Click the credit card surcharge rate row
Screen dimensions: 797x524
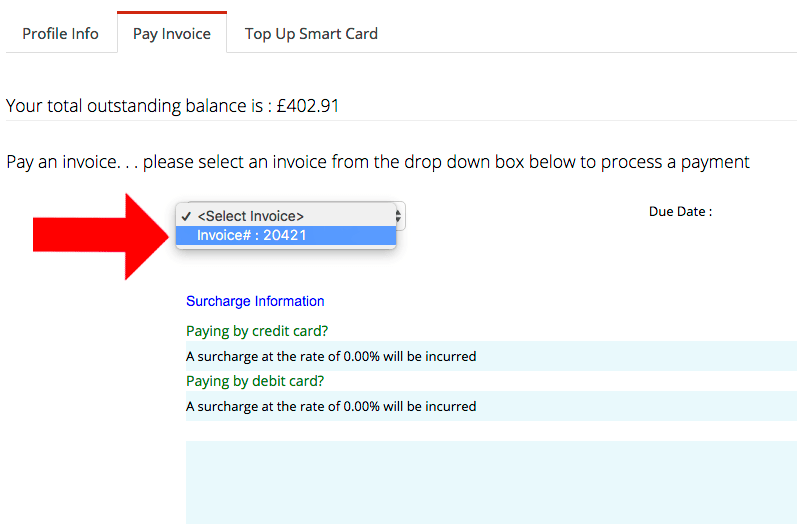click(x=491, y=356)
